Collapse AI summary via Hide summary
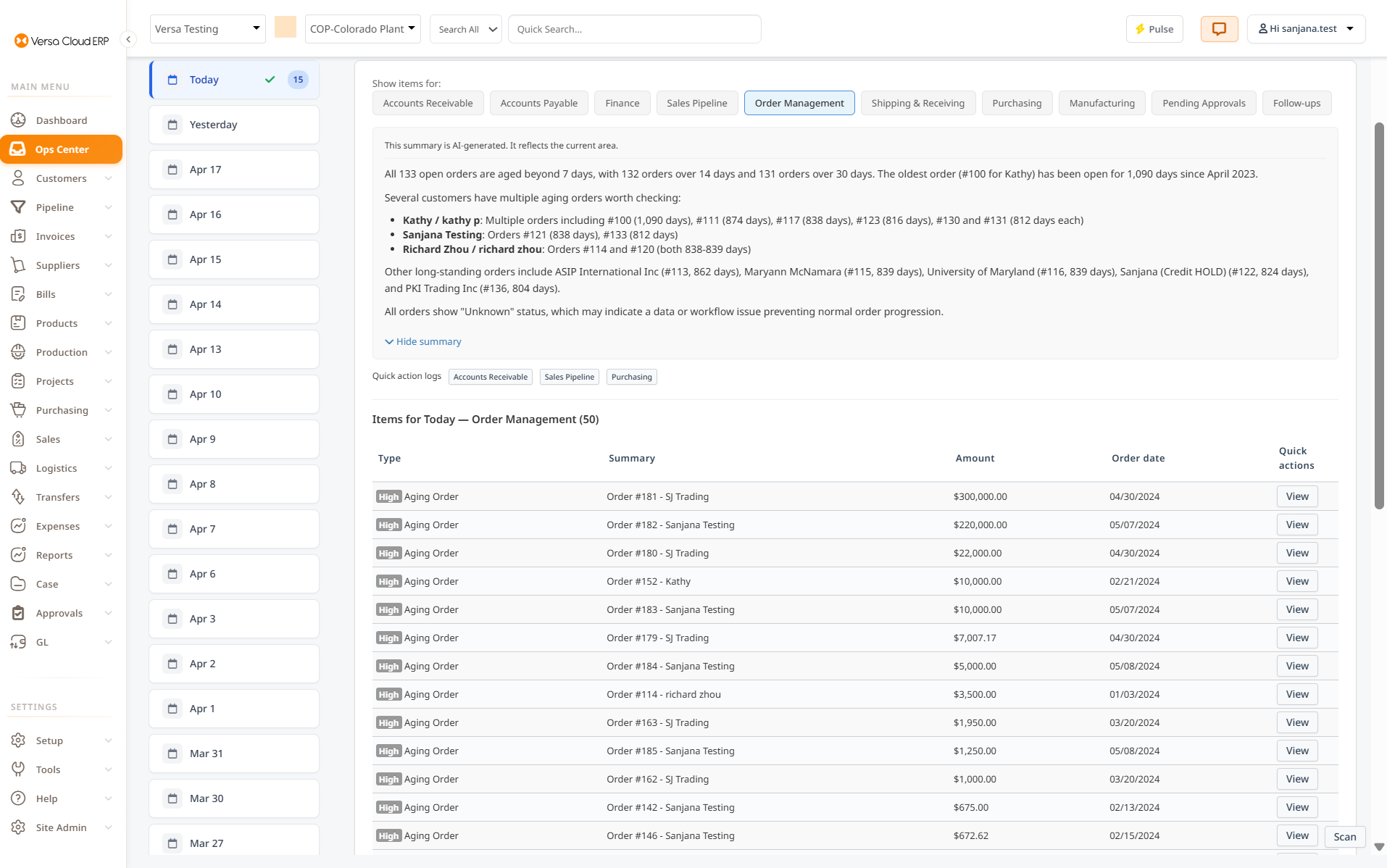This screenshot has height=868, width=1387. [423, 341]
